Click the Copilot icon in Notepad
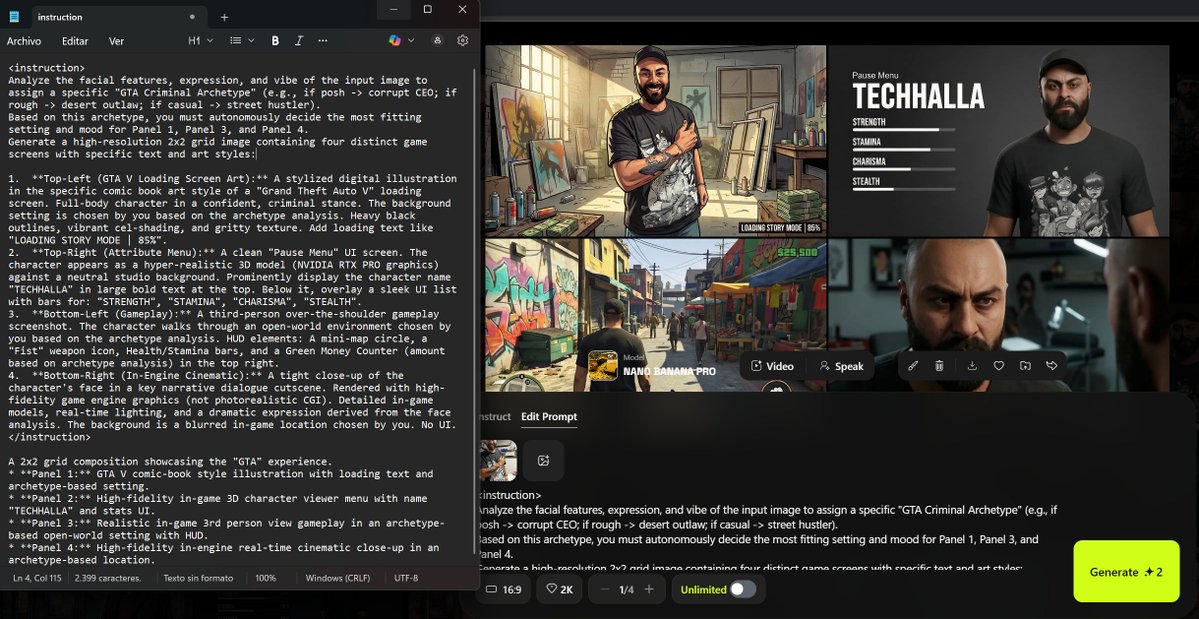The width and height of the screenshot is (1199, 619). tap(395, 41)
